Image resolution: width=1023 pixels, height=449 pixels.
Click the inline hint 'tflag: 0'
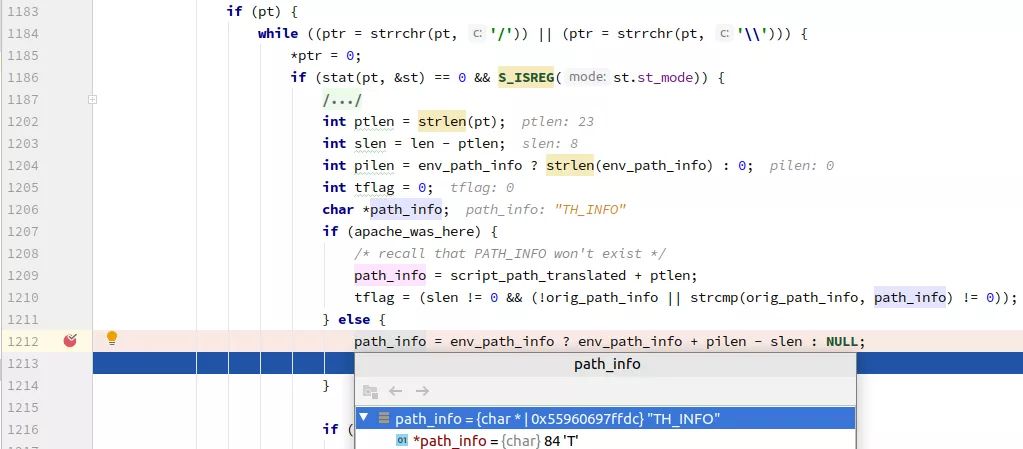[482, 188]
